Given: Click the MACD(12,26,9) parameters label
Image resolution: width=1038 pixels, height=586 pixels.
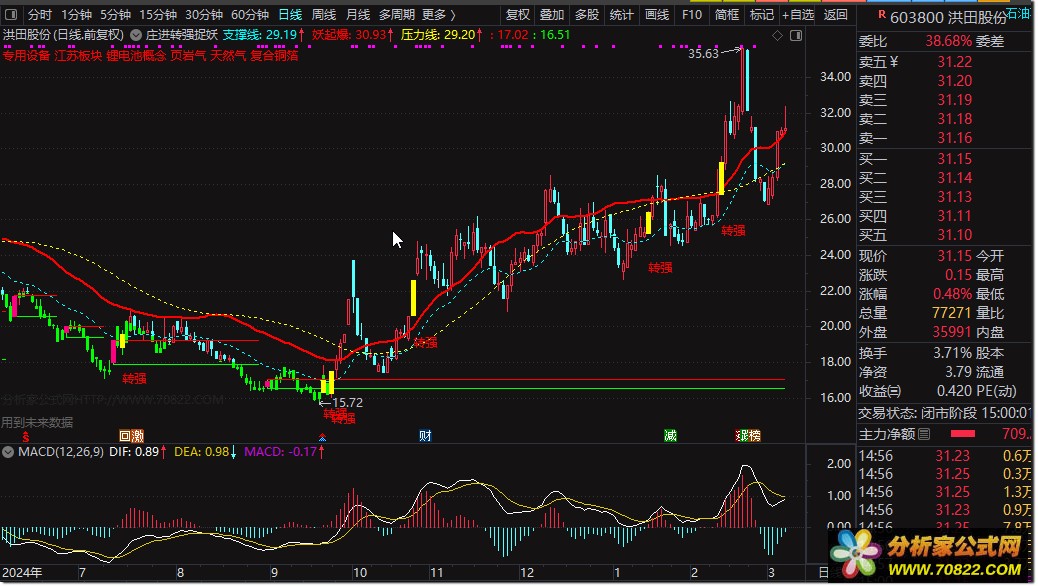Looking at the screenshot, I should 61,452.
